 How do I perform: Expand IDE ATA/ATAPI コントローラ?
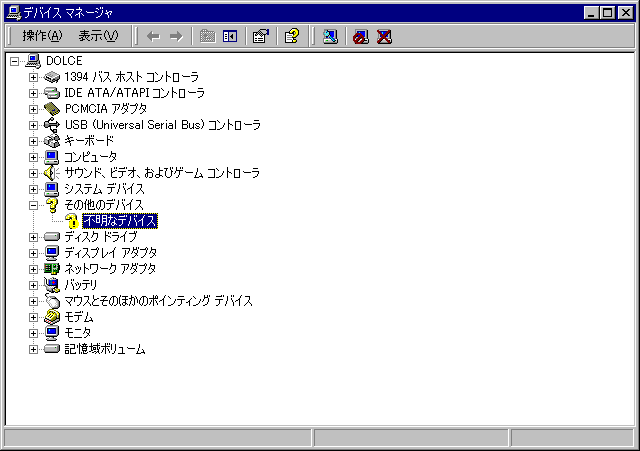pyautogui.click(x=33, y=93)
